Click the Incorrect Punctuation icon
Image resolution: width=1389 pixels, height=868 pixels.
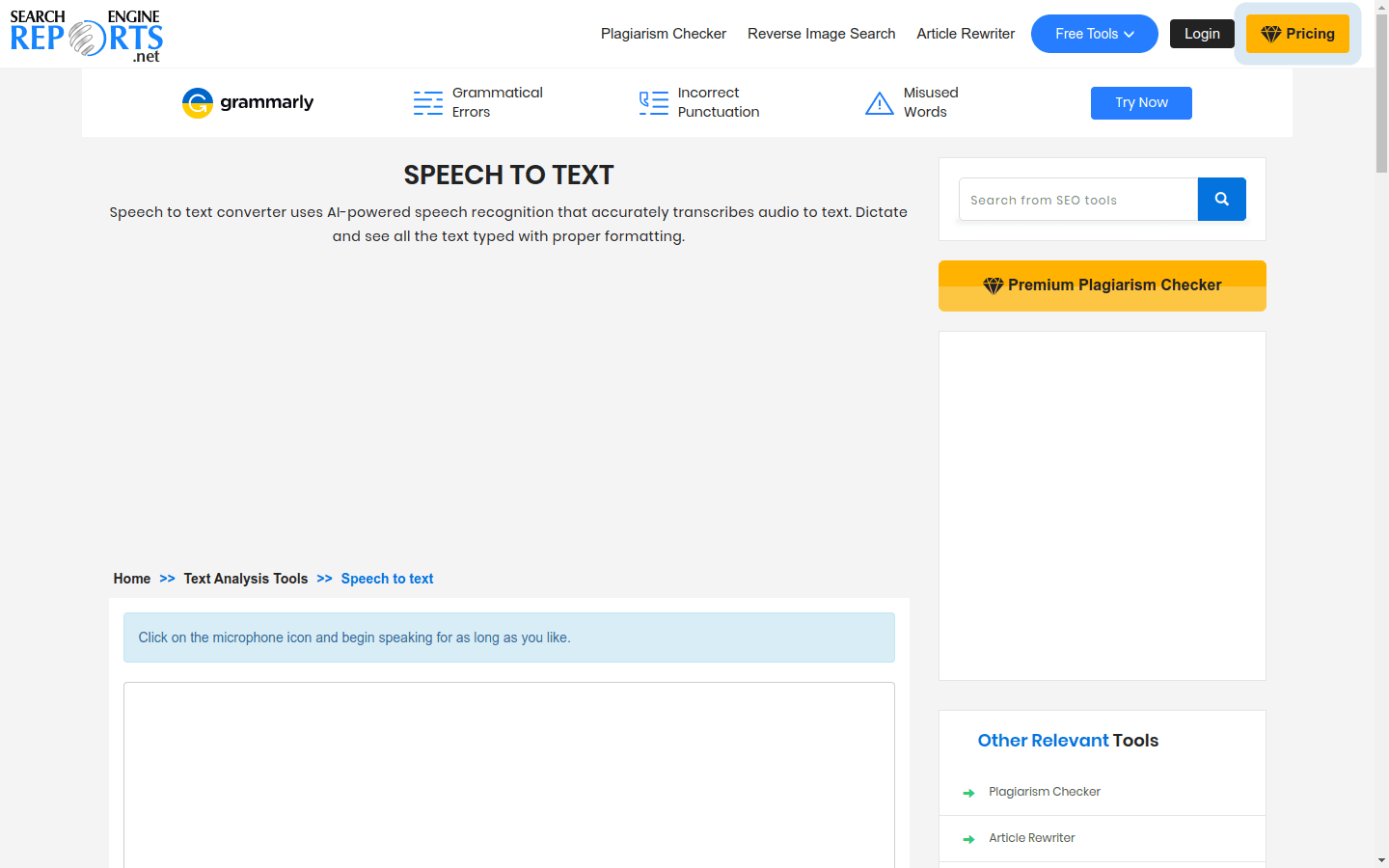click(652, 102)
